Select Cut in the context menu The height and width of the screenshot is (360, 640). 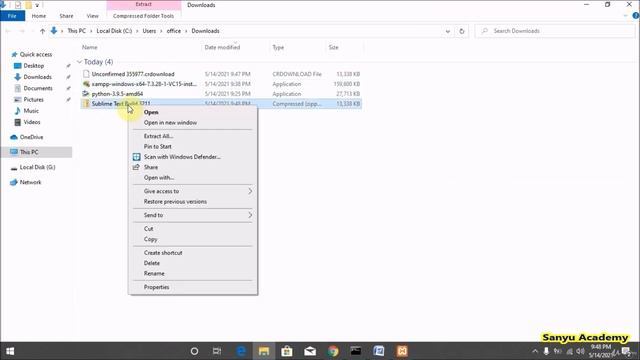point(149,229)
